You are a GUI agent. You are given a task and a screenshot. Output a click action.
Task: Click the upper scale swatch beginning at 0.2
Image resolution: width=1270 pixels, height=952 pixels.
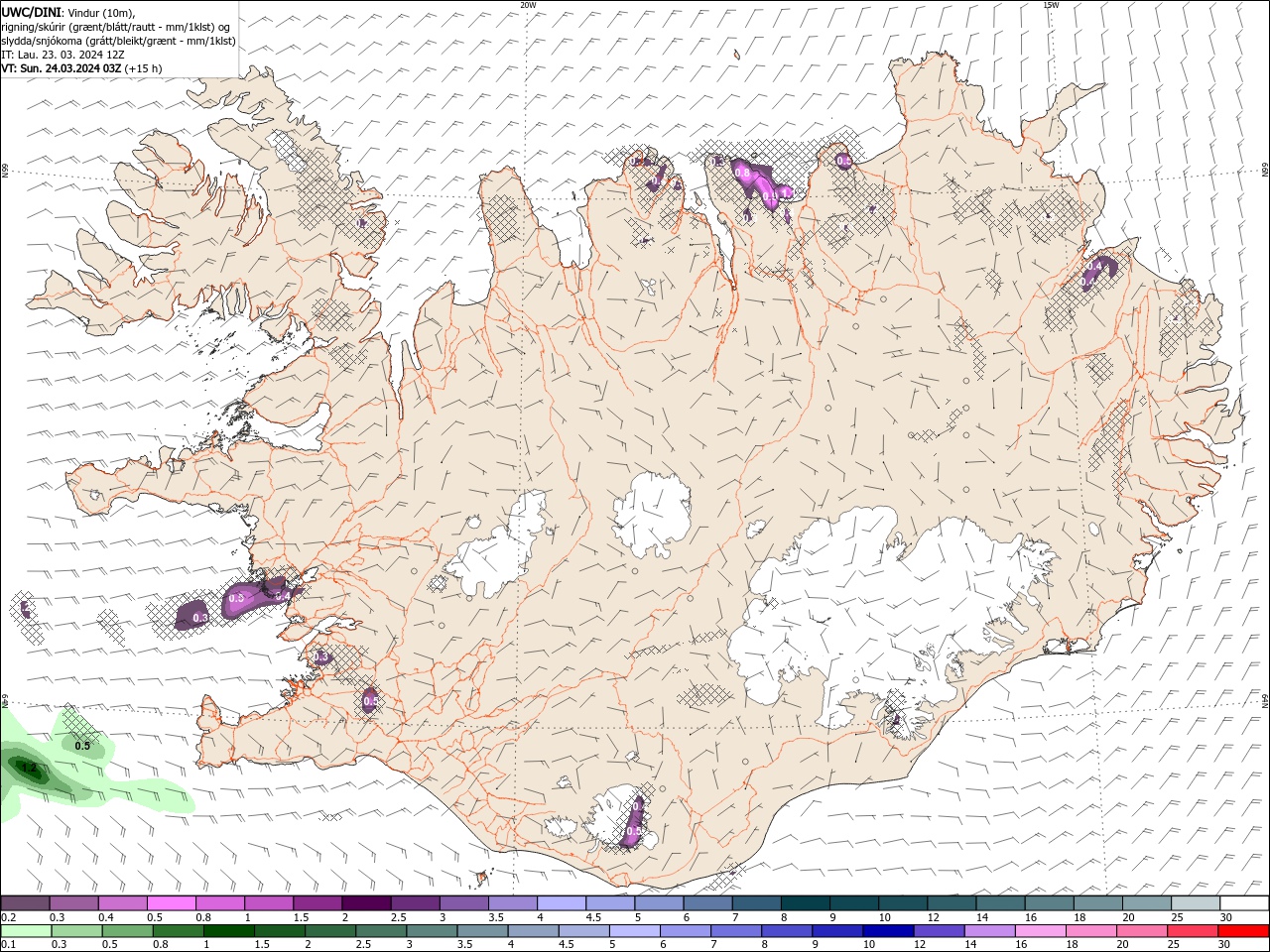tap(25, 903)
